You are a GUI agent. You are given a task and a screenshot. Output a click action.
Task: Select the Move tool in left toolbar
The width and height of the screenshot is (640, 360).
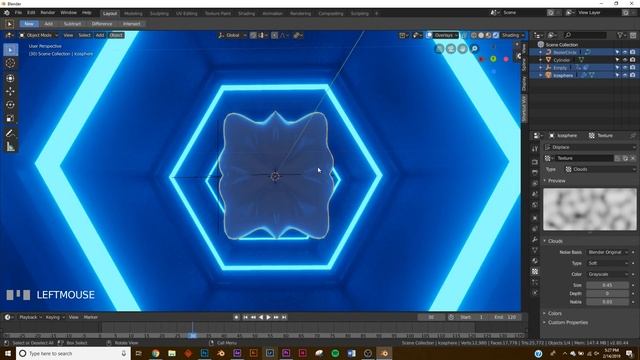11,91
